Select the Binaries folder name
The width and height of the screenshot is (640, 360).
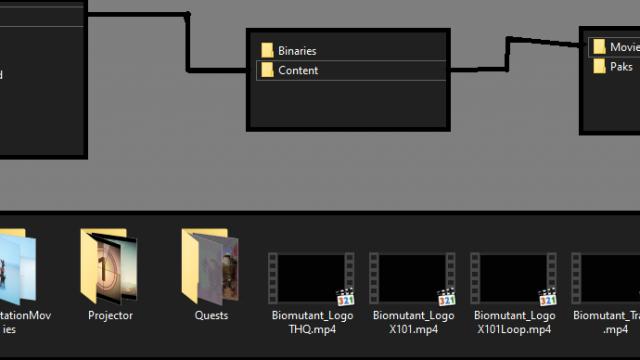pyautogui.click(x=297, y=51)
